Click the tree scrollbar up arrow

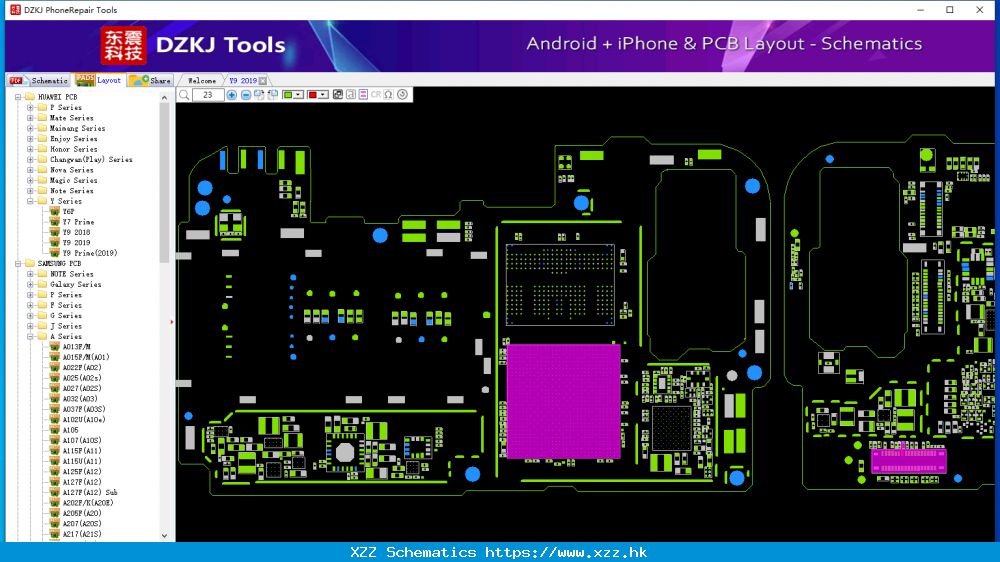[x=165, y=98]
